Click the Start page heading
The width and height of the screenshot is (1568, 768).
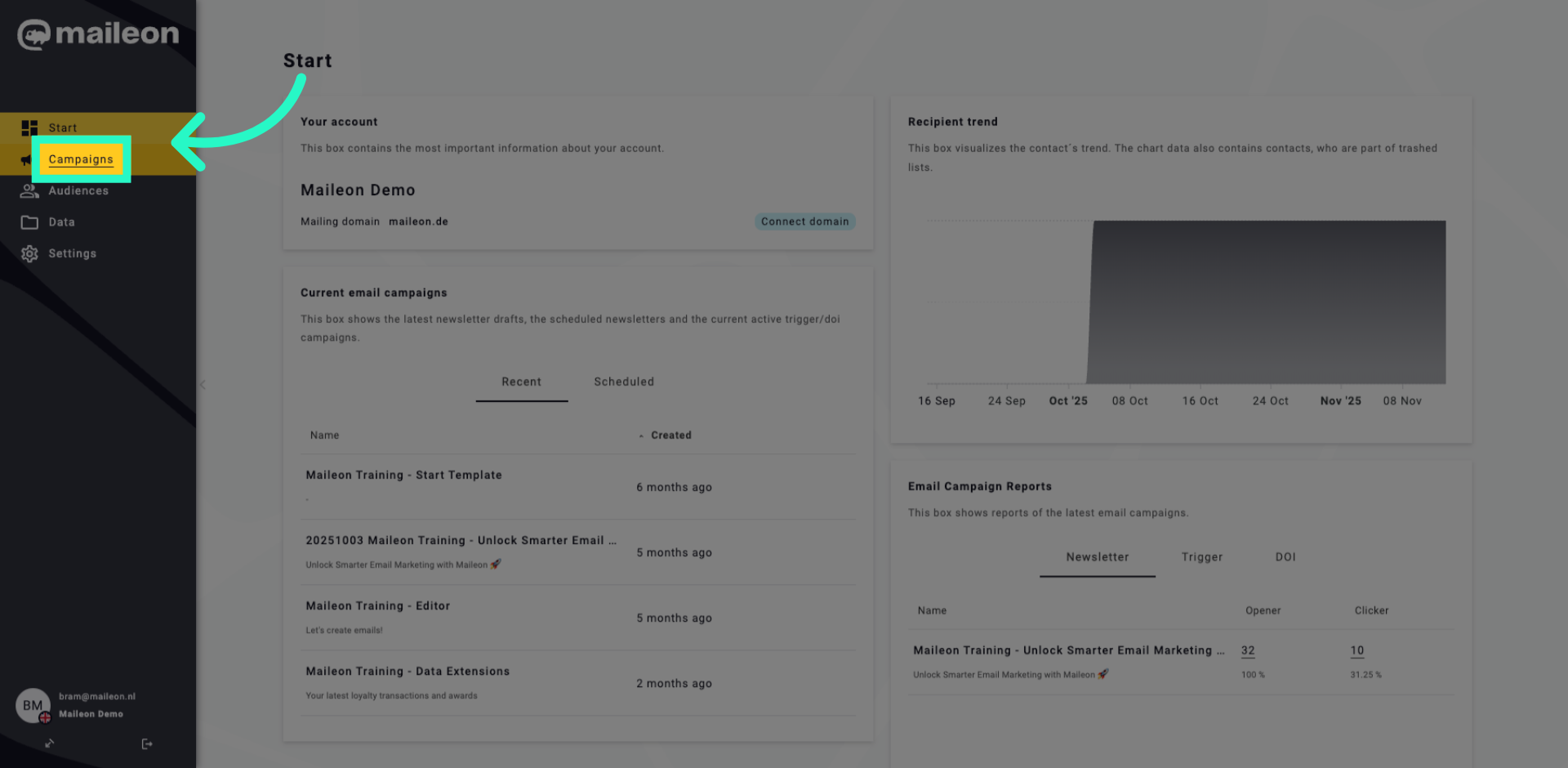(308, 60)
